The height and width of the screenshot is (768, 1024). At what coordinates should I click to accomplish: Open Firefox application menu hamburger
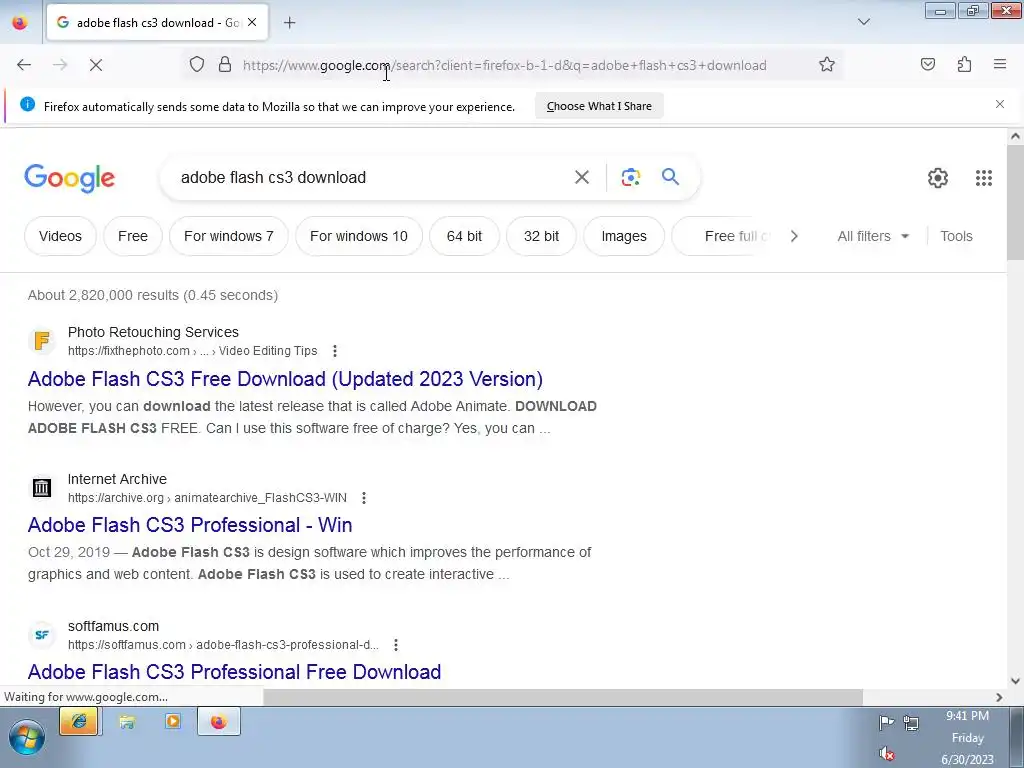[x=1000, y=64]
